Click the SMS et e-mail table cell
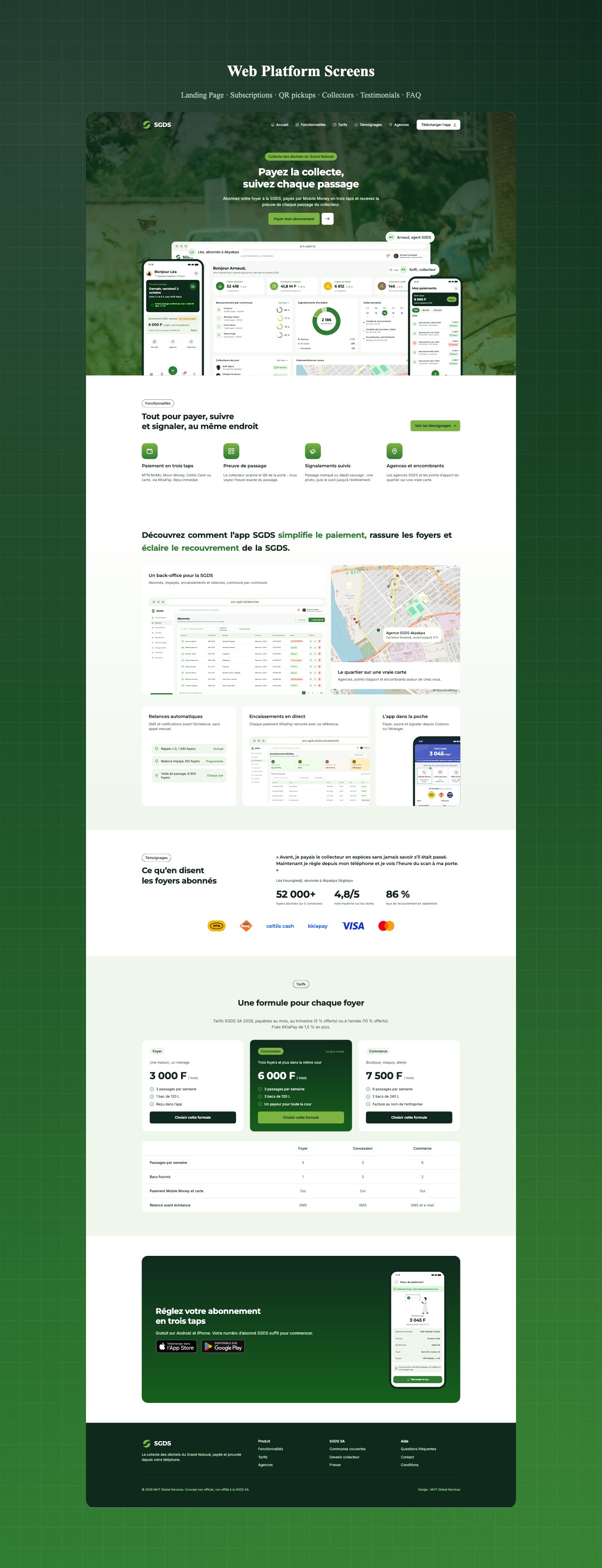The height and width of the screenshot is (1568, 602). click(x=422, y=1205)
